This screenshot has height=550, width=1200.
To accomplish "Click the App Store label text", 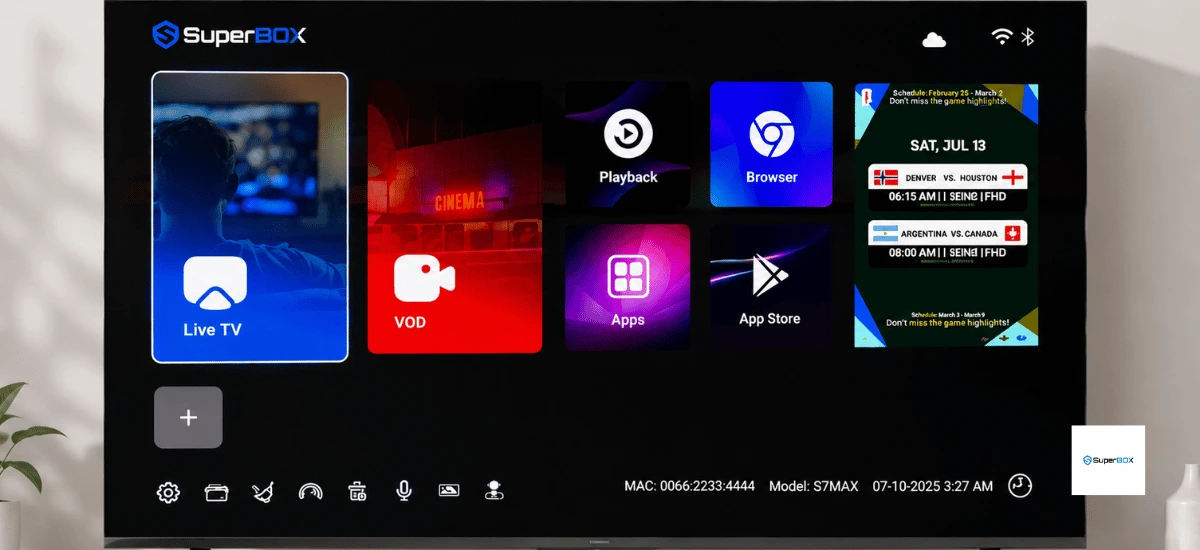I will (x=769, y=319).
